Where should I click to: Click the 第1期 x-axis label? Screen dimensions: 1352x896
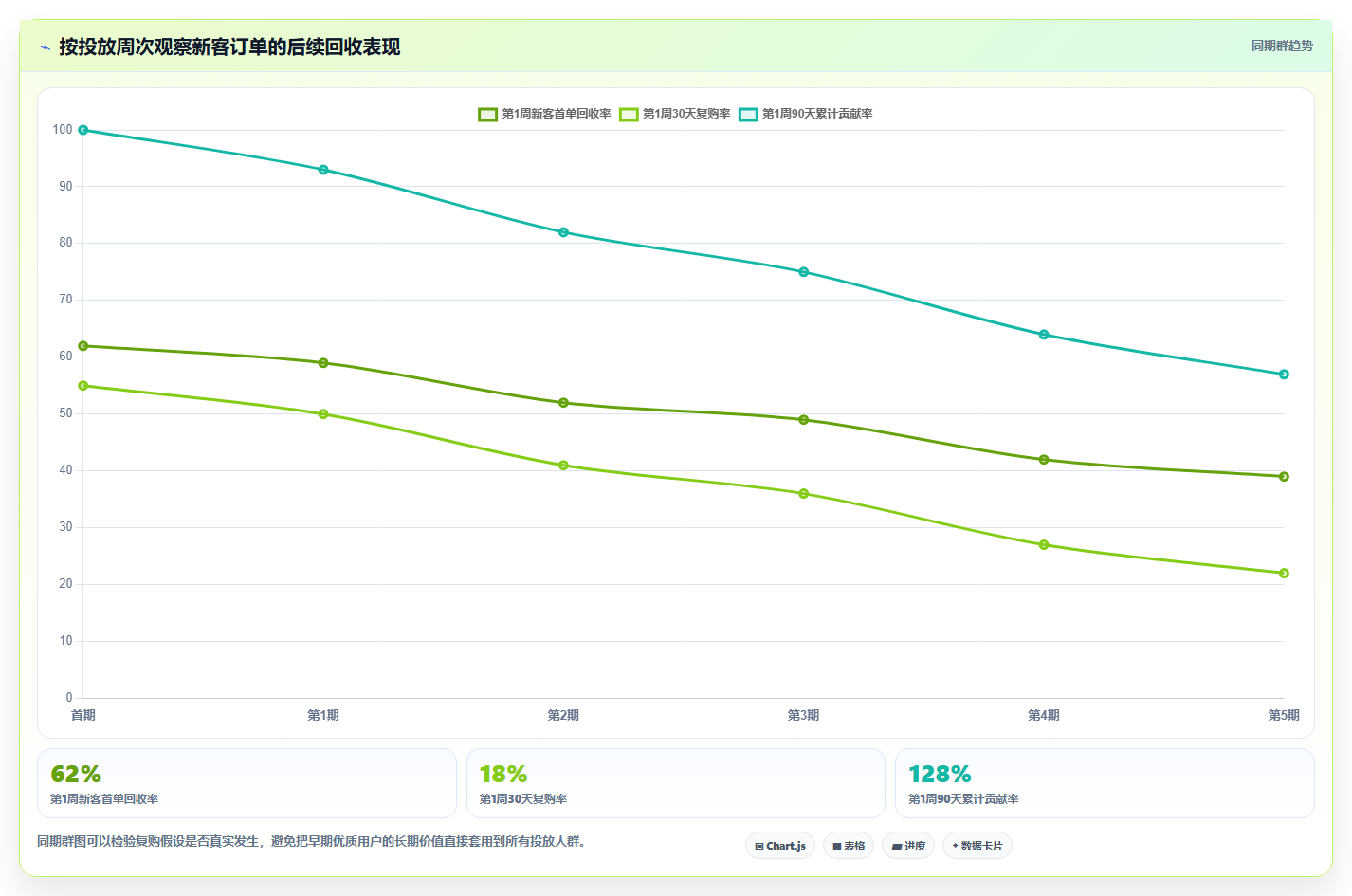(x=323, y=715)
